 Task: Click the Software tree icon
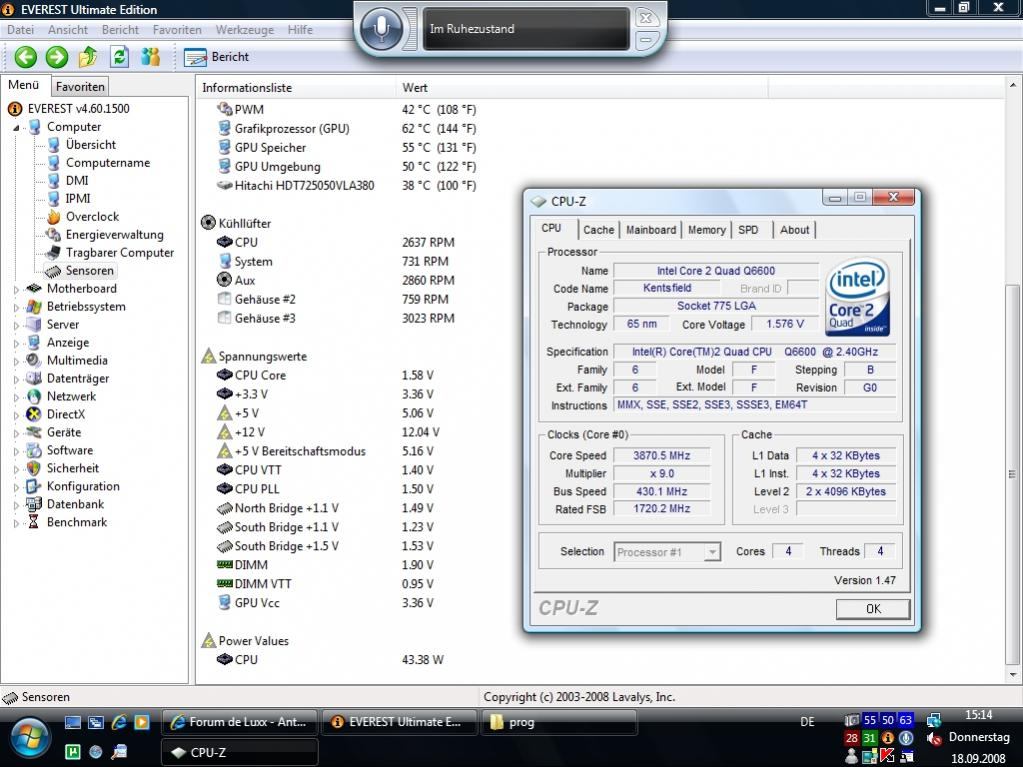click(33, 450)
